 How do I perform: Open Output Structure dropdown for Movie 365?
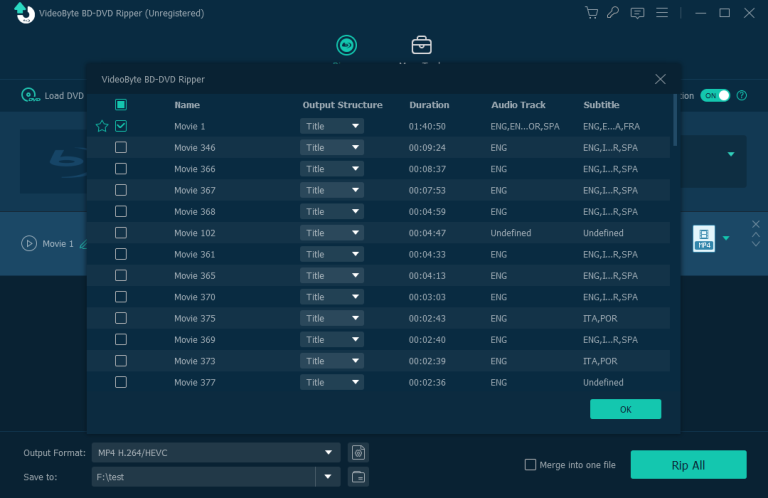pos(332,276)
